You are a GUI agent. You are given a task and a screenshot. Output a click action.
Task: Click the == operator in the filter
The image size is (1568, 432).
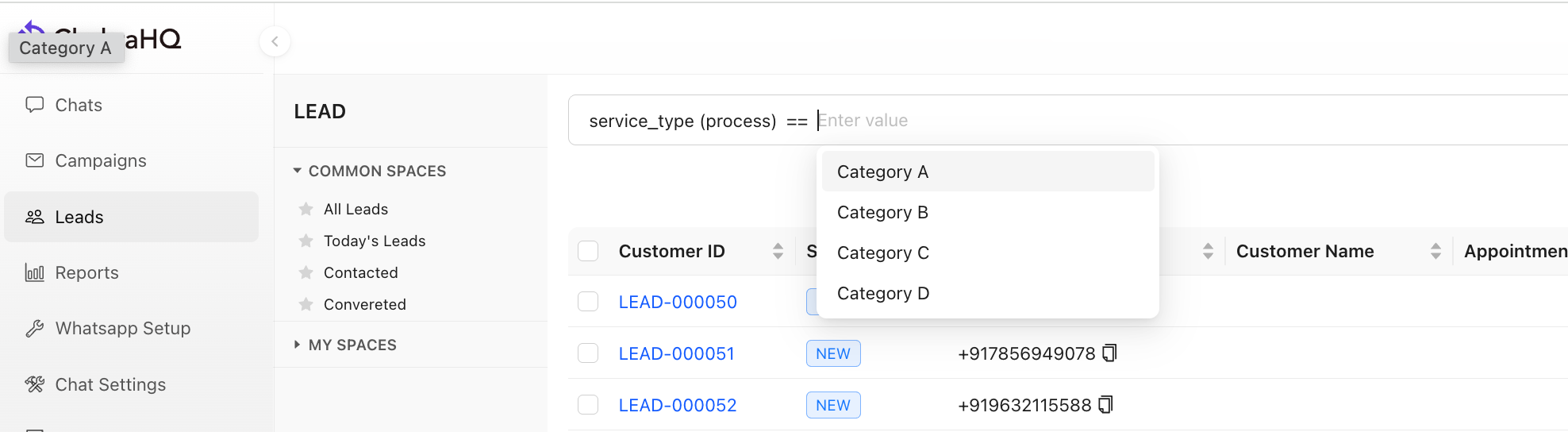point(797,121)
